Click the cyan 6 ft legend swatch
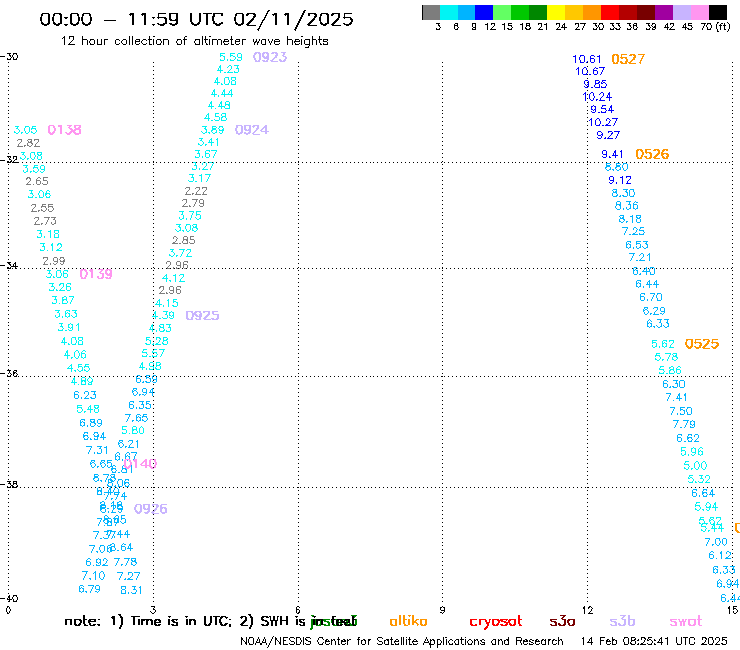The width and height of the screenshot is (740, 650). 449,12
